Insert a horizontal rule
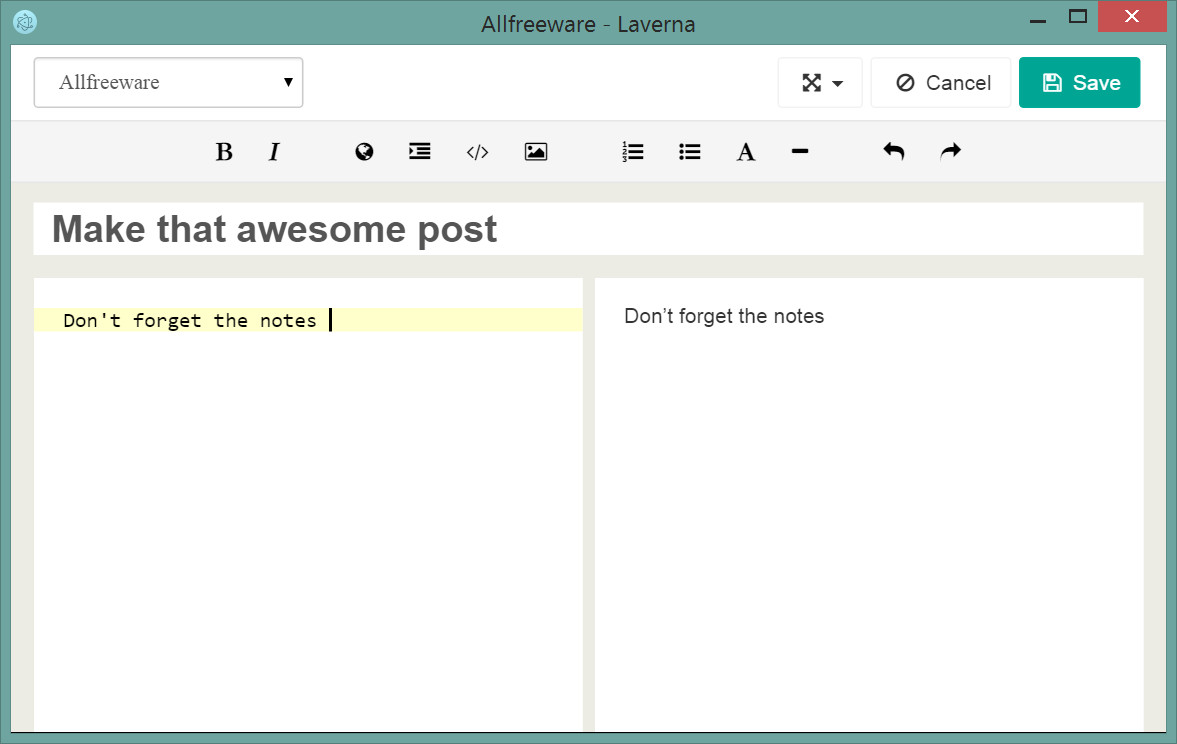The height and width of the screenshot is (744, 1177). (x=800, y=151)
